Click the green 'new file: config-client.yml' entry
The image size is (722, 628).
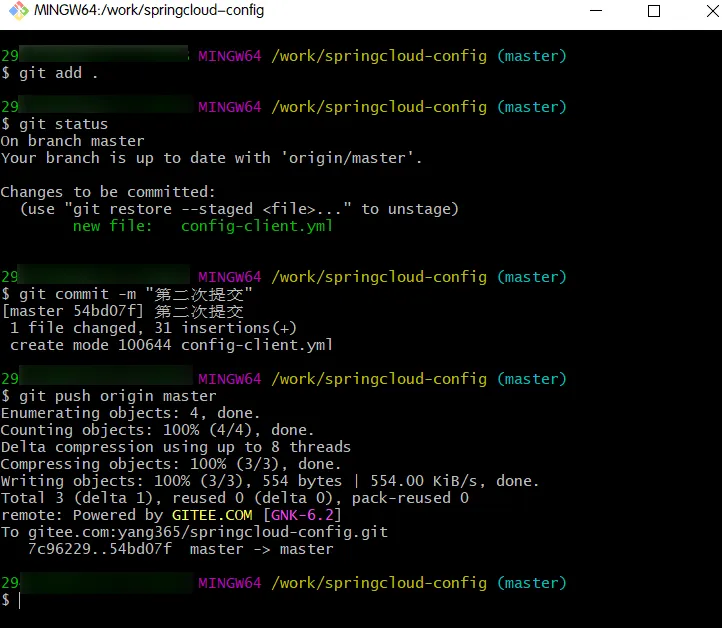point(202,226)
